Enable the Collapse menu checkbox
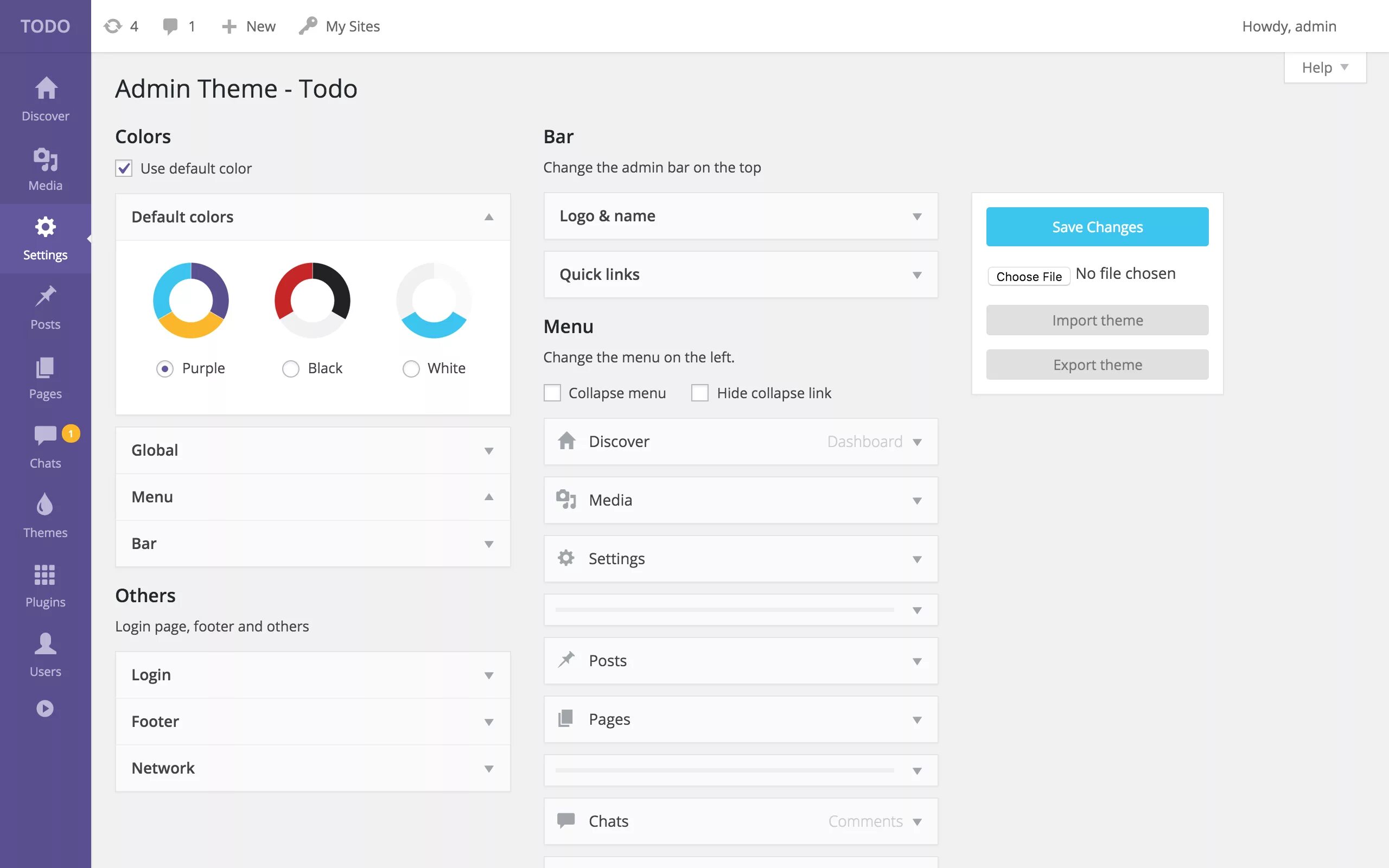 pos(552,393)
